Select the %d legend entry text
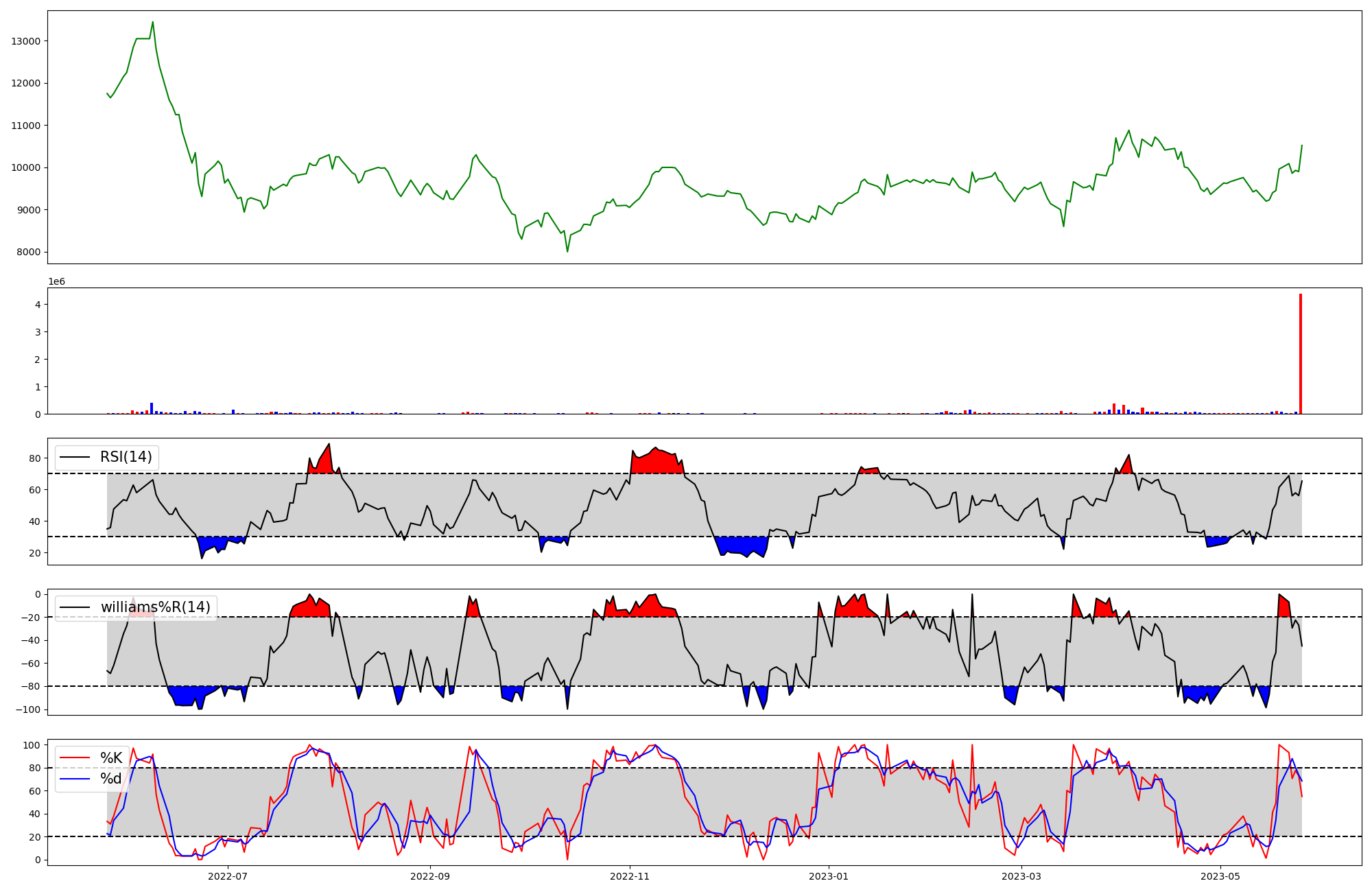 point(111,779)
